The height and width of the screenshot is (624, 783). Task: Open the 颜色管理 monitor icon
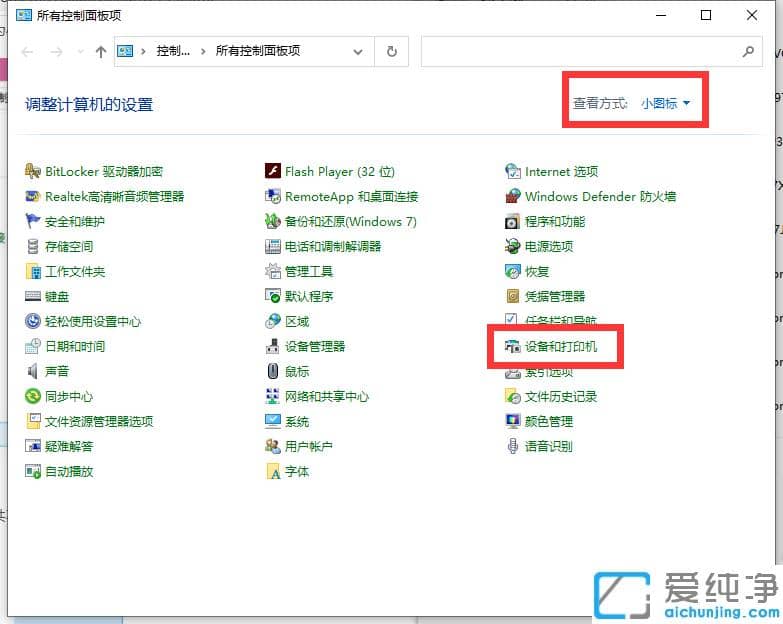click(x=513, y=422)
